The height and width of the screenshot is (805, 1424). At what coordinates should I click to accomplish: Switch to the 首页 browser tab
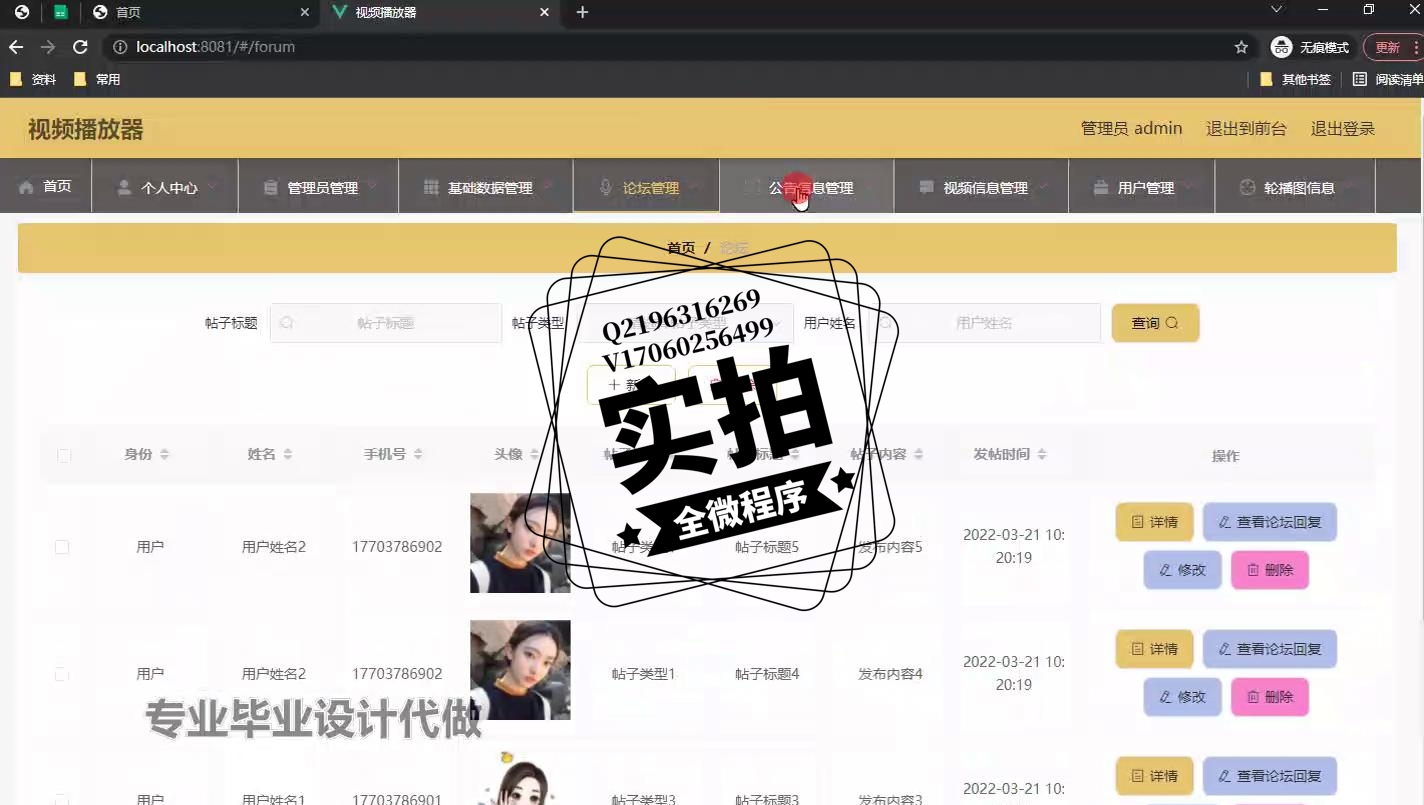click(200, 13)
